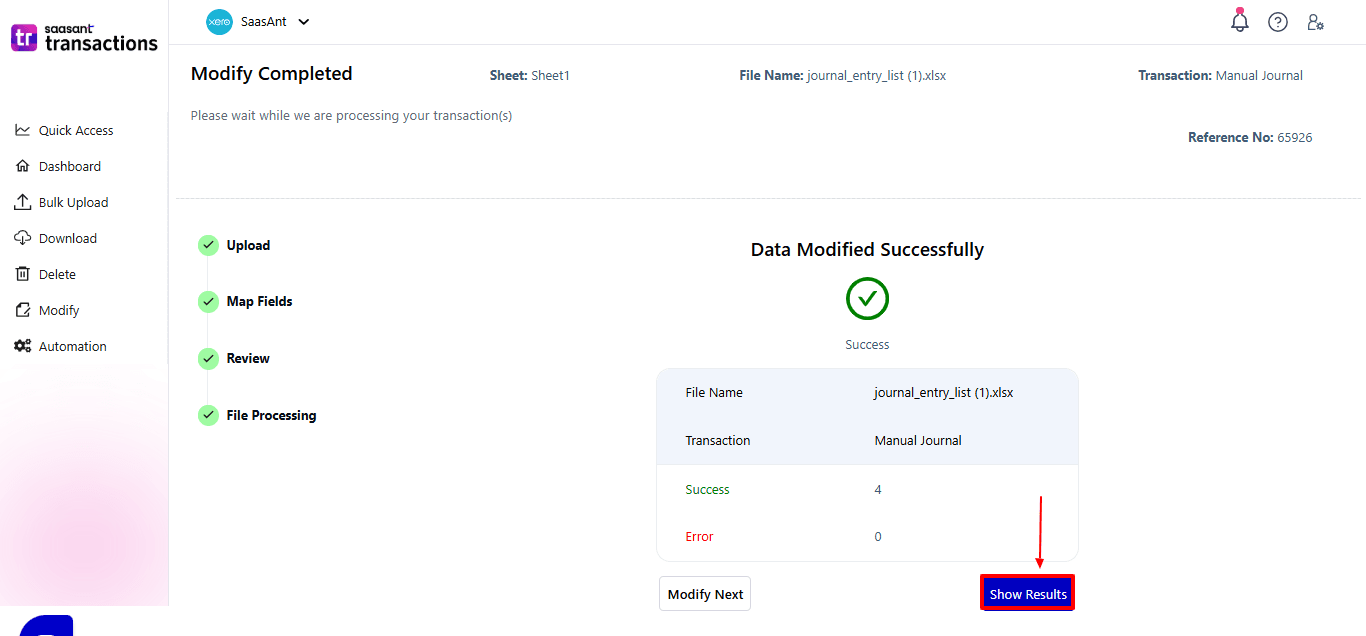The height and width of the screenshot is (636, 1366).
Task: Click the File Processing step check icon
Action: (x=208, y=415)
